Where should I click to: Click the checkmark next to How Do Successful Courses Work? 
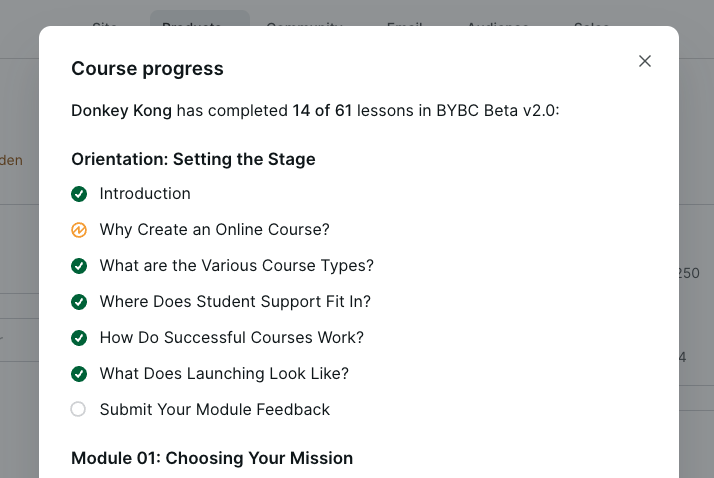pos(79,338)
